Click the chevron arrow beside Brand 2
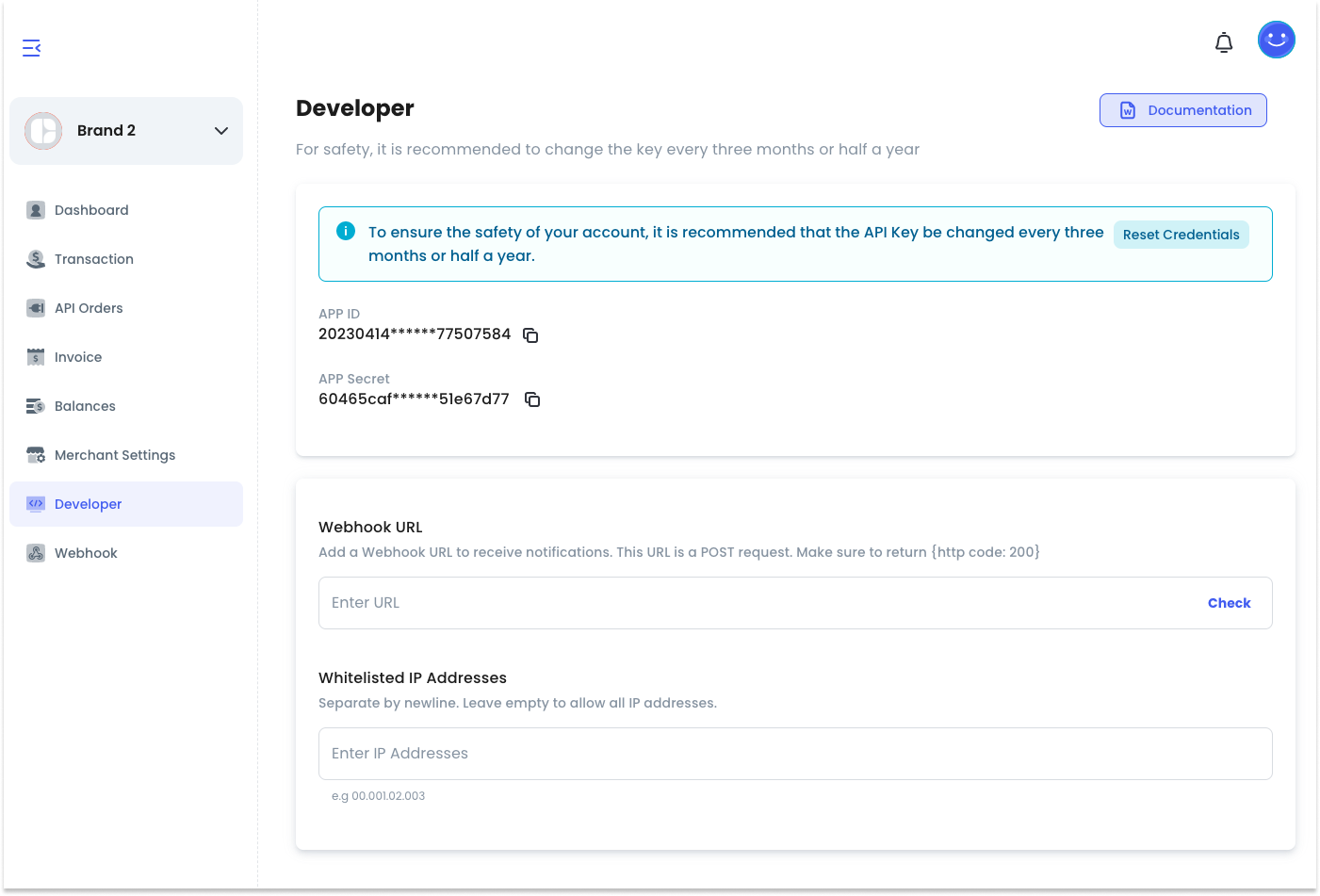 coord(221,131)
